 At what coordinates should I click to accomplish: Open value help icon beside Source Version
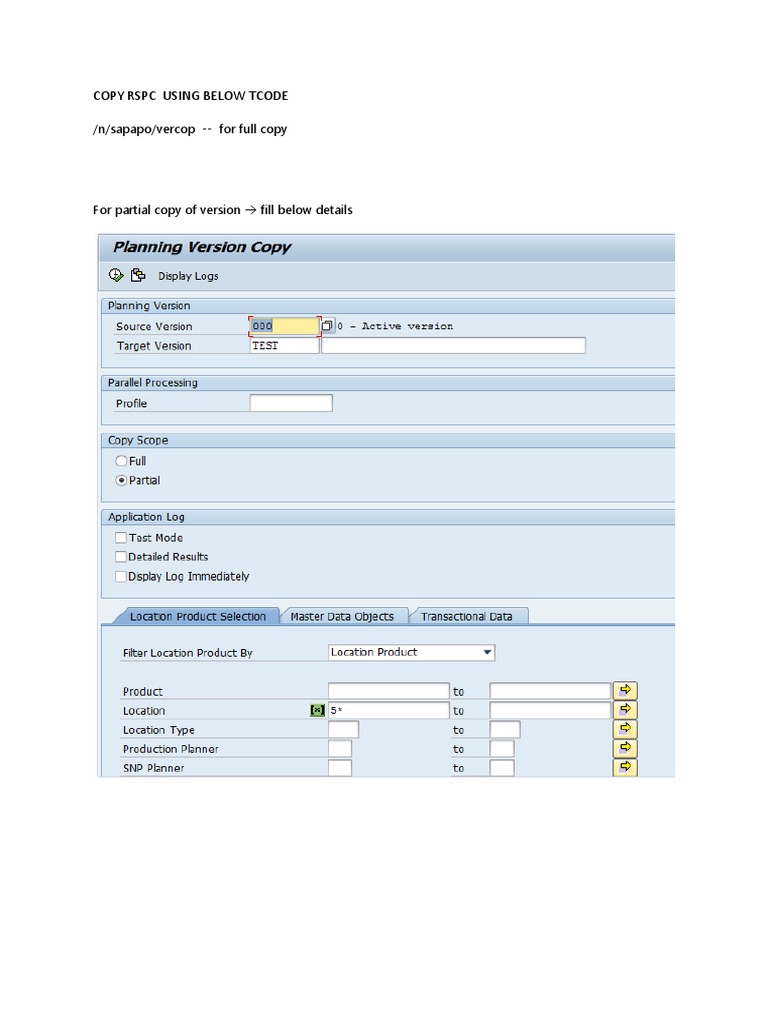pos(327,325)
